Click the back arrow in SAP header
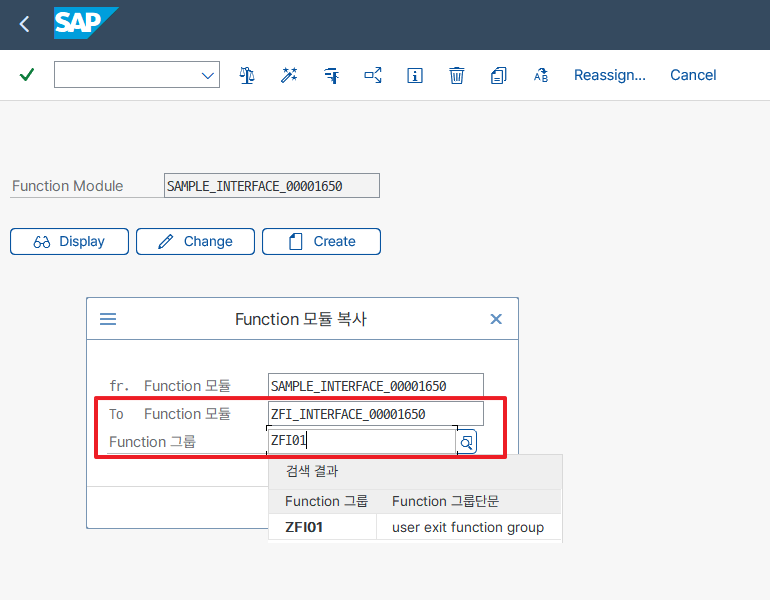 pyautogui.click(x=24, y=24)
